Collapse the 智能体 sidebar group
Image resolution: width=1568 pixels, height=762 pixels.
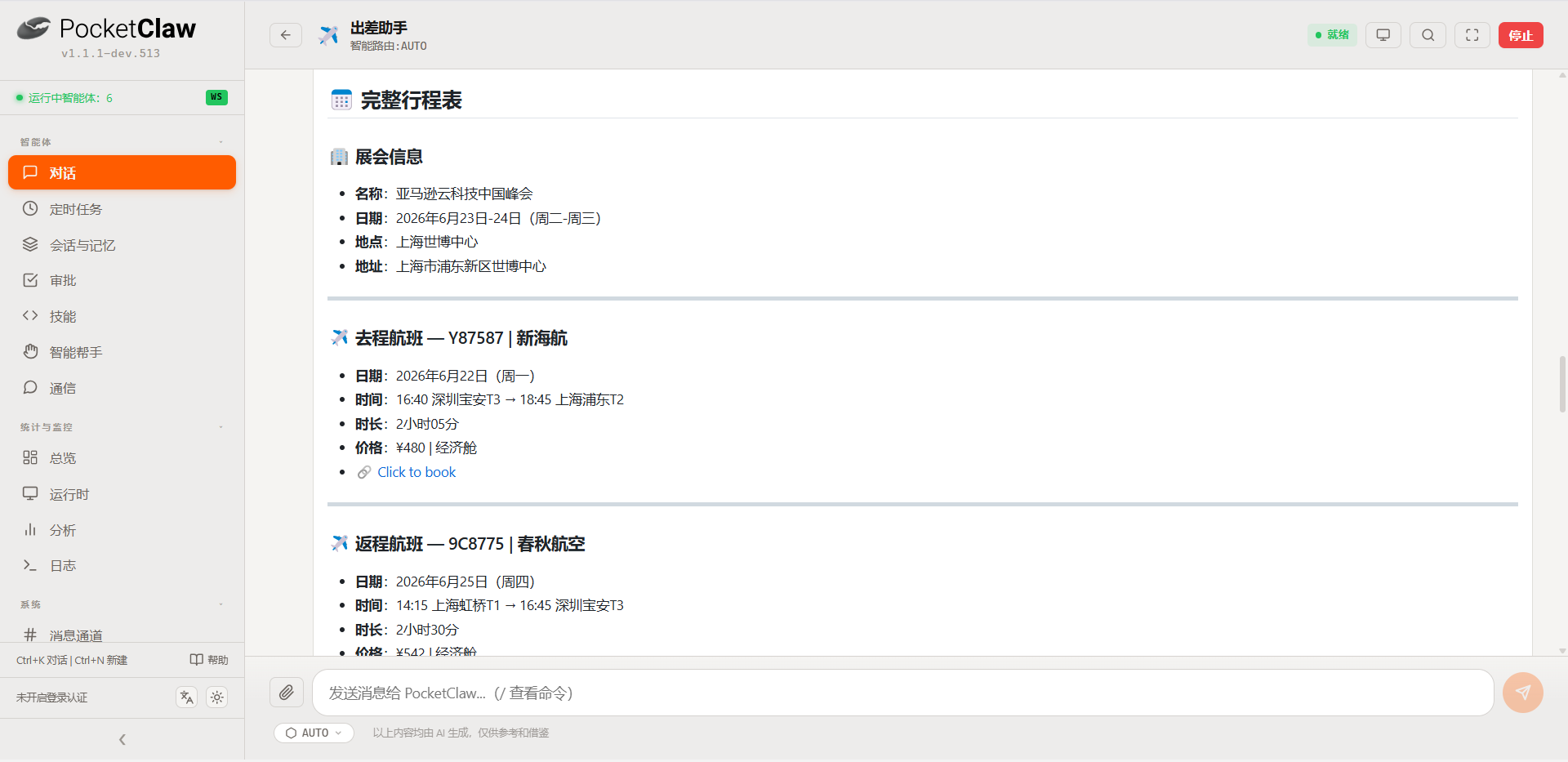pos(220,142)
